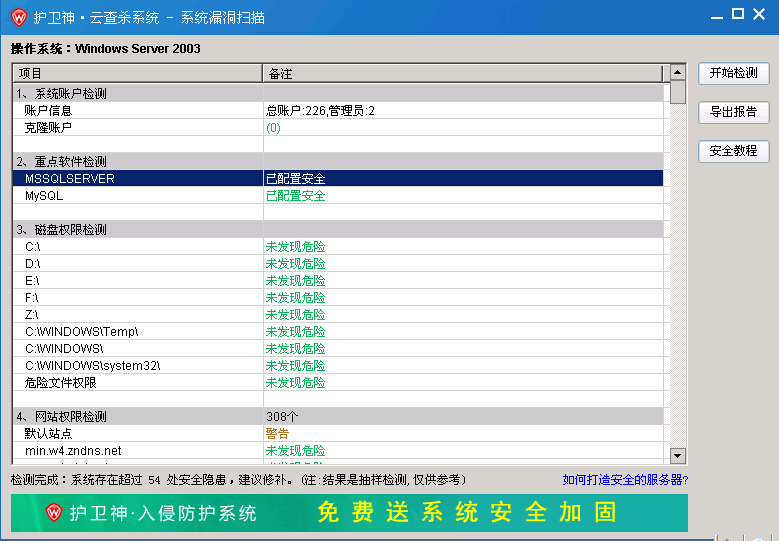Select group row 1、系统账户检测
779x541 pixels.
pos(338,93)
